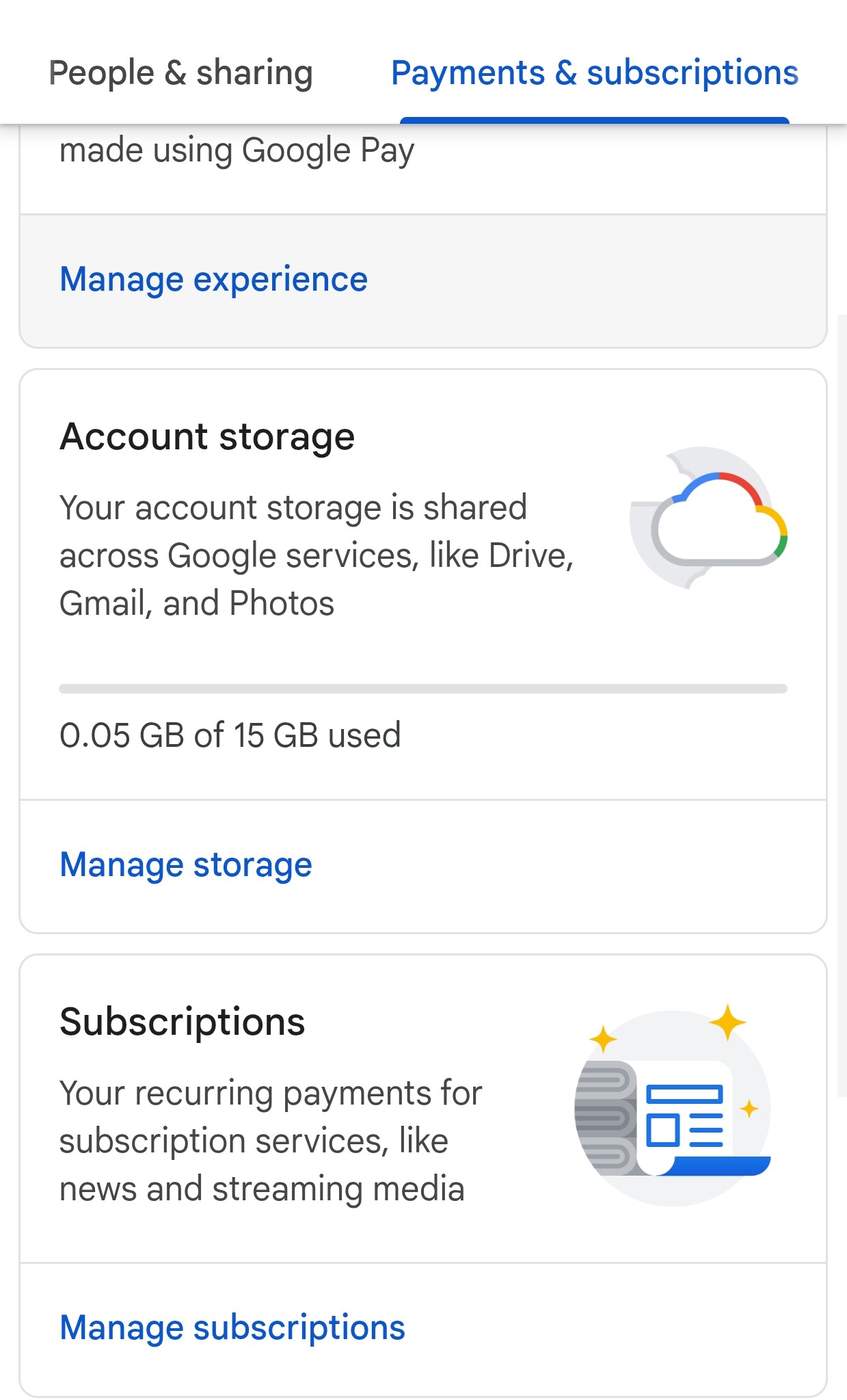Viewport: 847px width, 1400px height.
Task: Tap the subscriptions newspaper illustration
Action: 673,1105
